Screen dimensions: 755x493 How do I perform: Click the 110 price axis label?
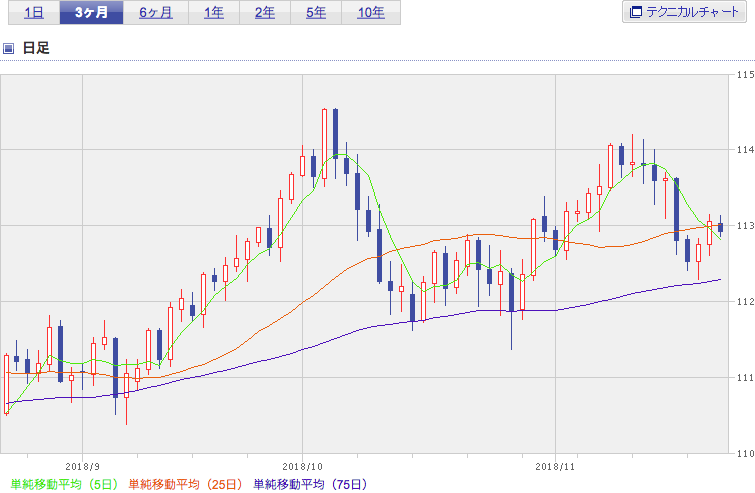[745, 453]
